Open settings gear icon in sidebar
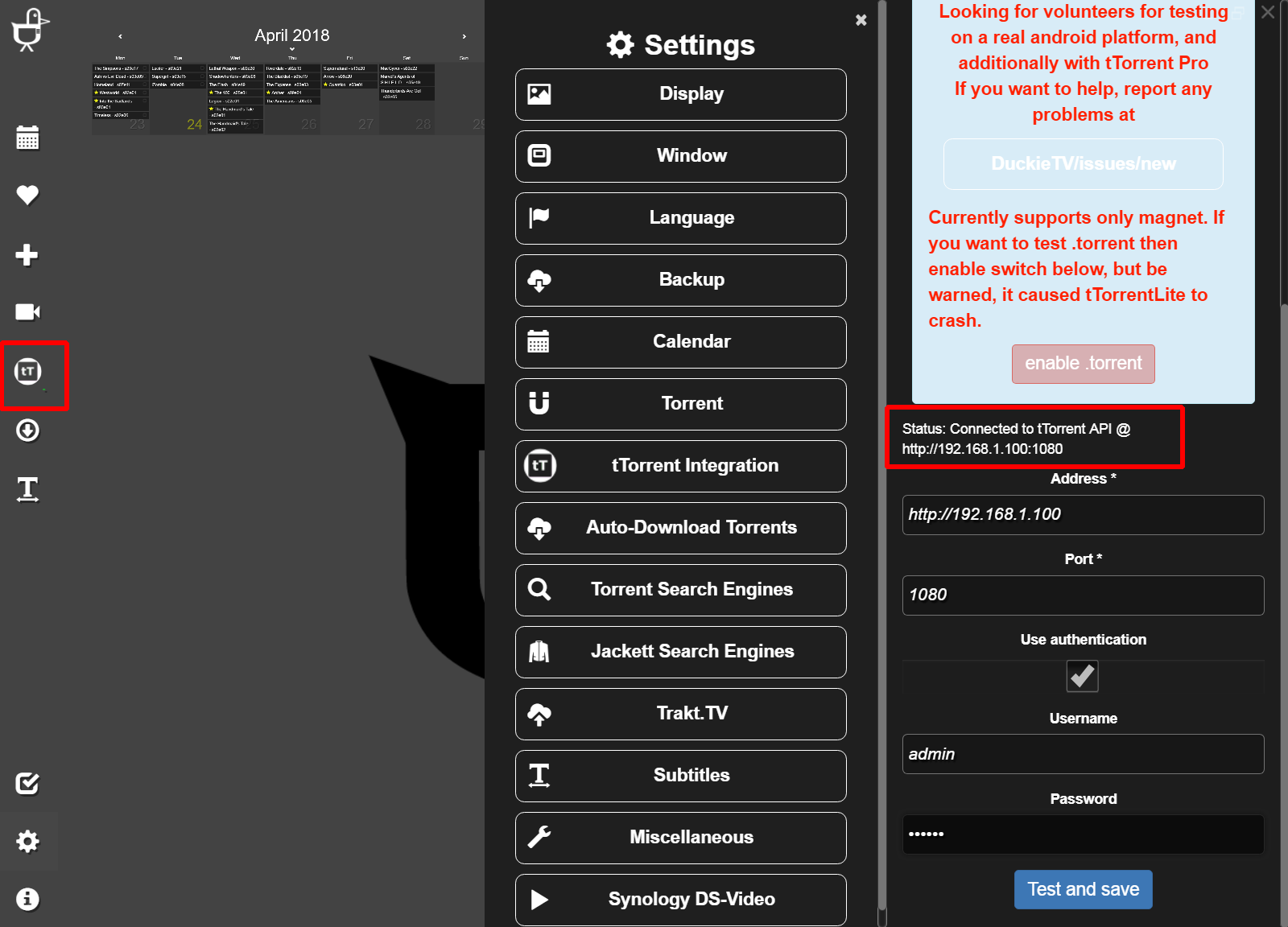This screenshot has width=1288, height=927. 28,842
